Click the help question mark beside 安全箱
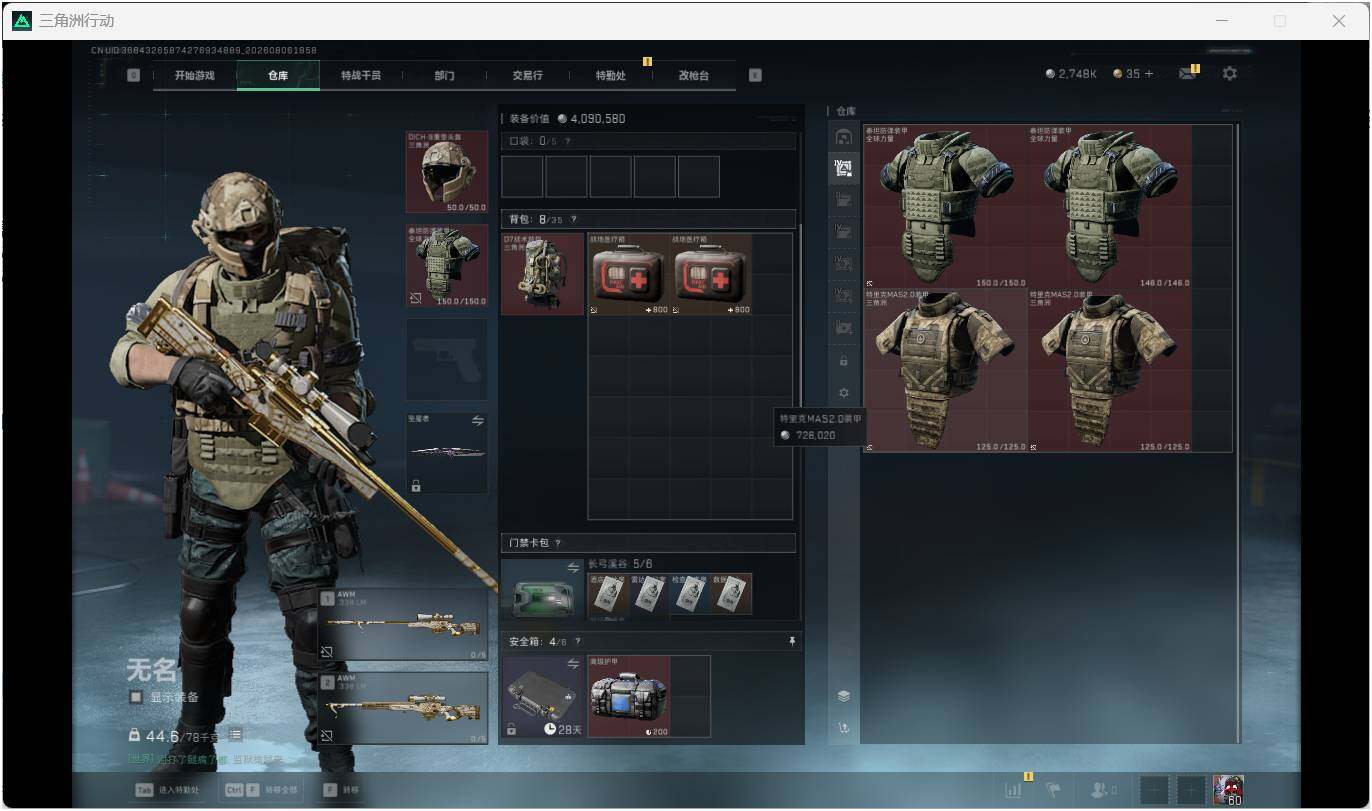 pos(577,641)
